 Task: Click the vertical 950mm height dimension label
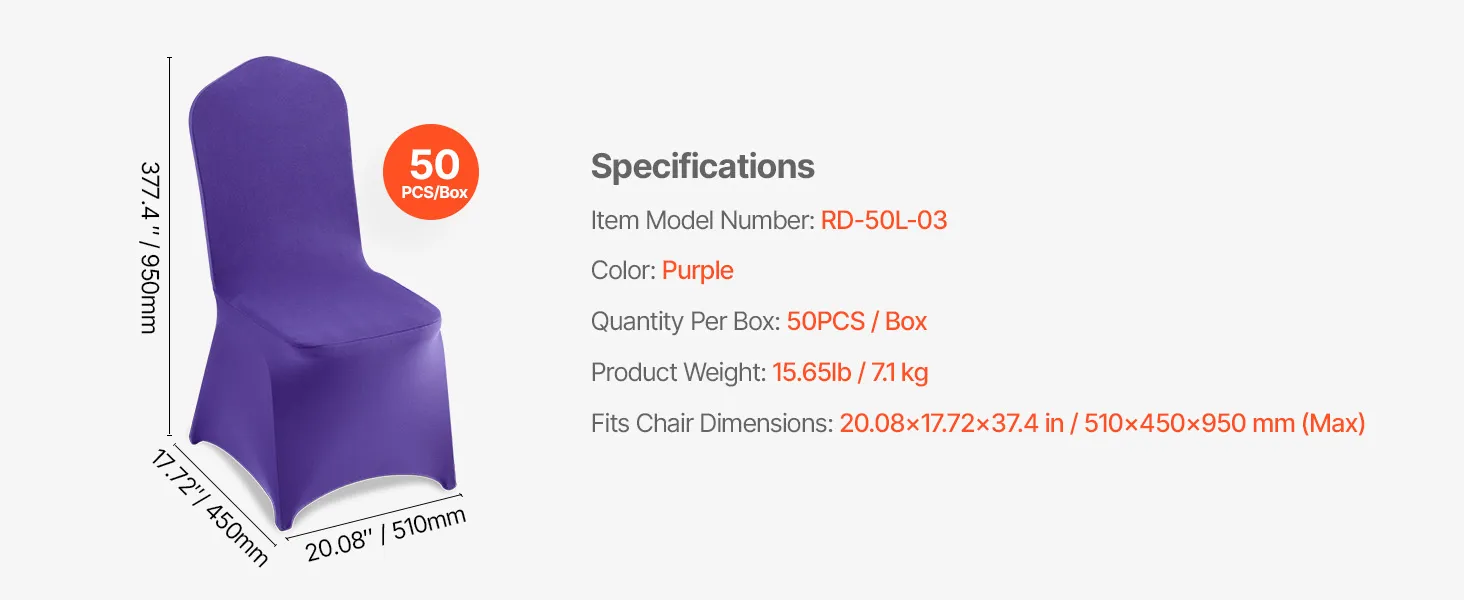147,247
